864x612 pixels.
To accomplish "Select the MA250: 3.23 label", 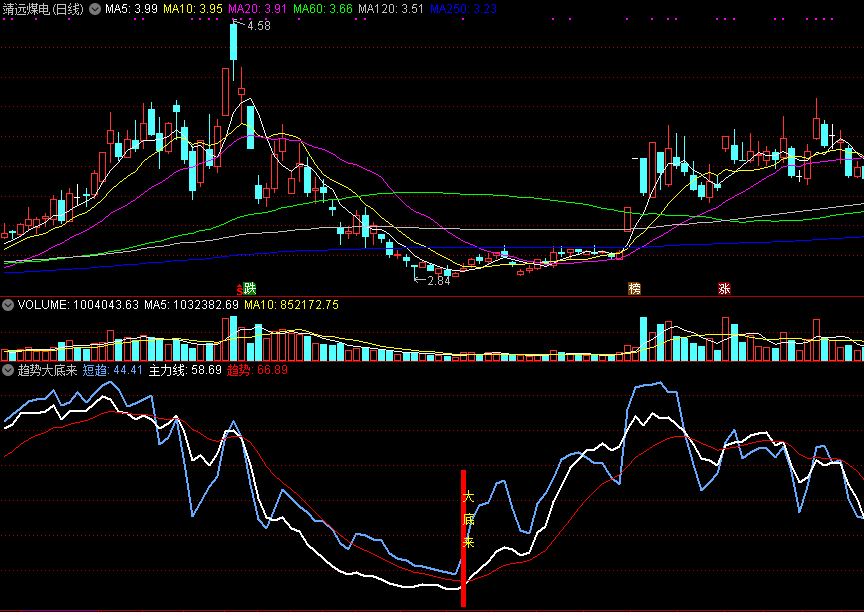I will (x=463, y=9).
